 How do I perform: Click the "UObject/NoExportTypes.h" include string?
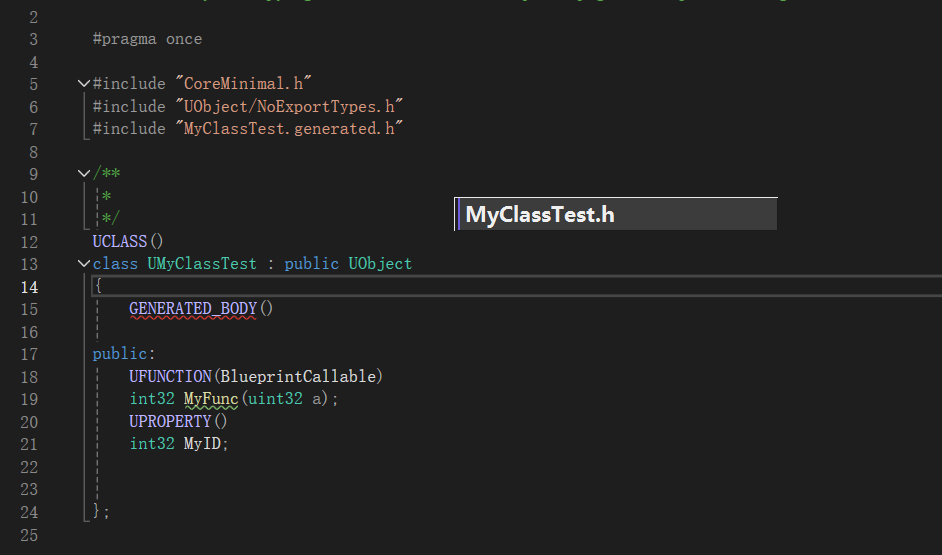pyautogui.click(x=289, y=106)
